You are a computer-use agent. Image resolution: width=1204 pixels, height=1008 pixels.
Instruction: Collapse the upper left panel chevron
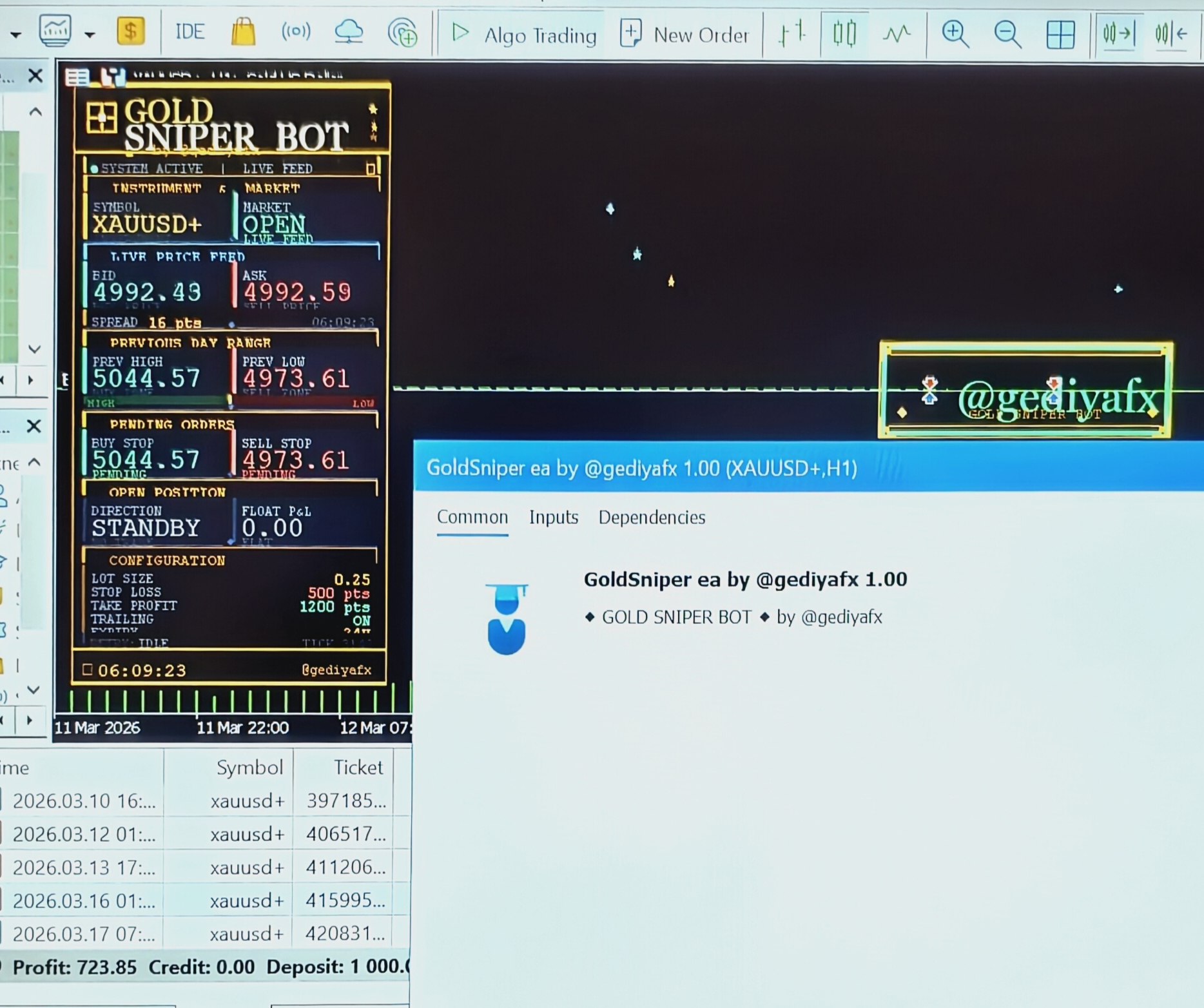coord(35,111)
